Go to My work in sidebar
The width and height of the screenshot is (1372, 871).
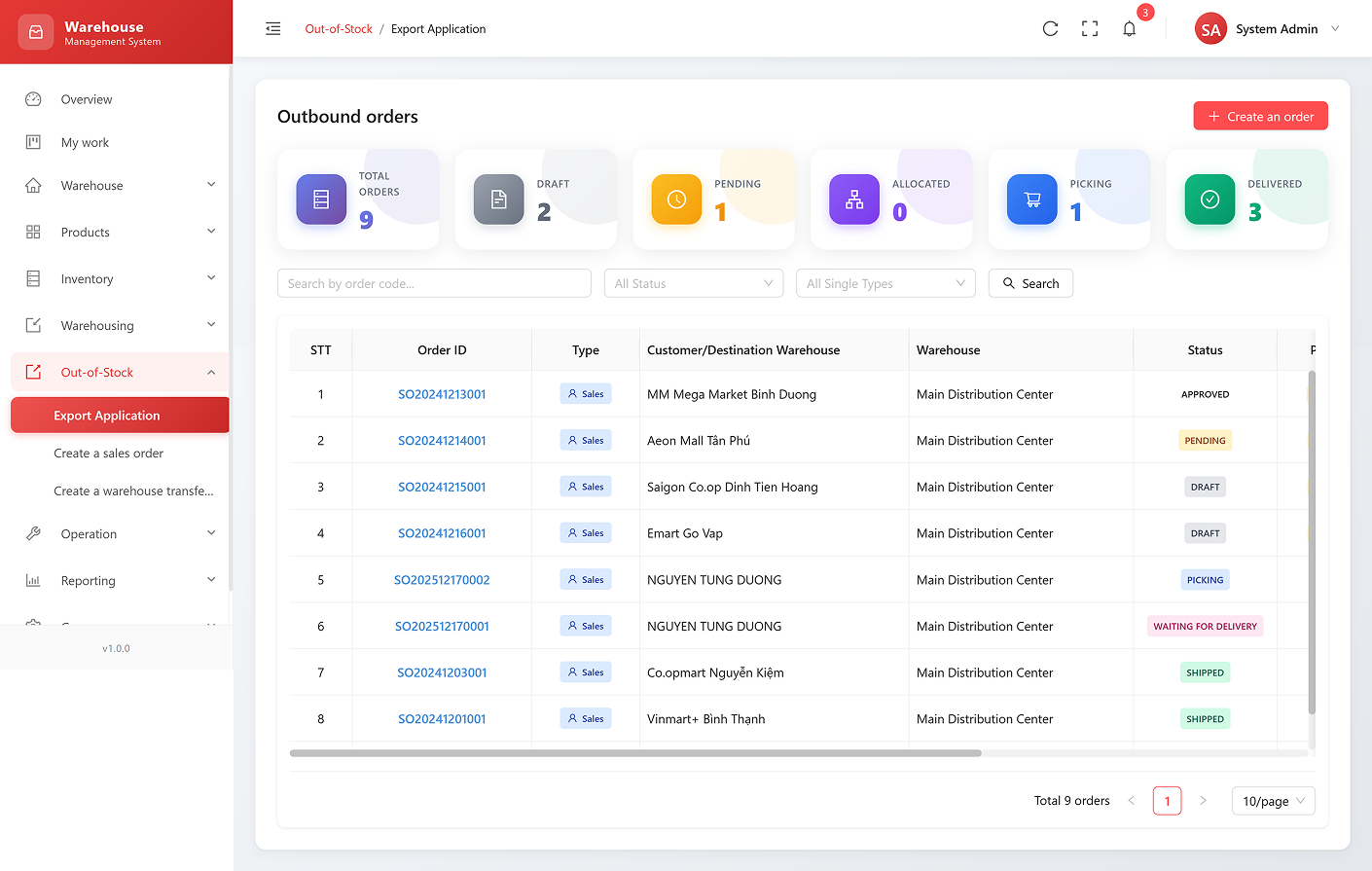tap(86, 143)
